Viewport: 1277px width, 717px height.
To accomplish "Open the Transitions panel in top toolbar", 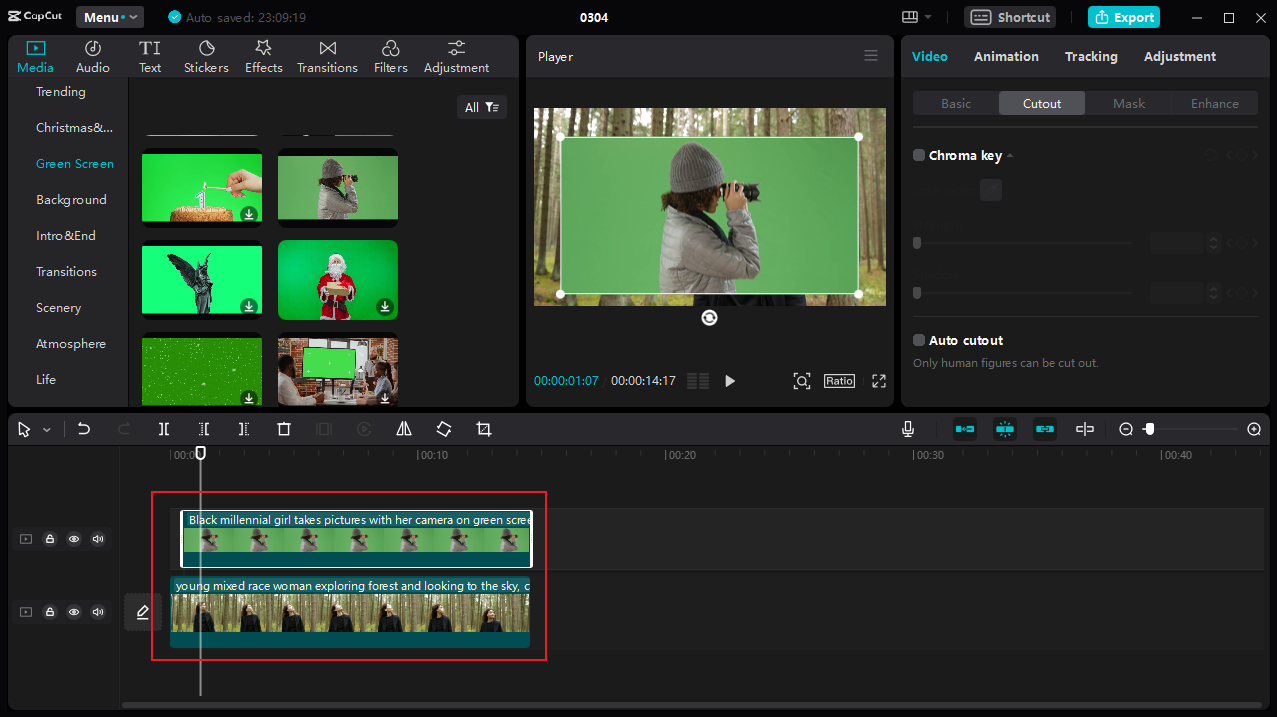I will pos(327,57).
